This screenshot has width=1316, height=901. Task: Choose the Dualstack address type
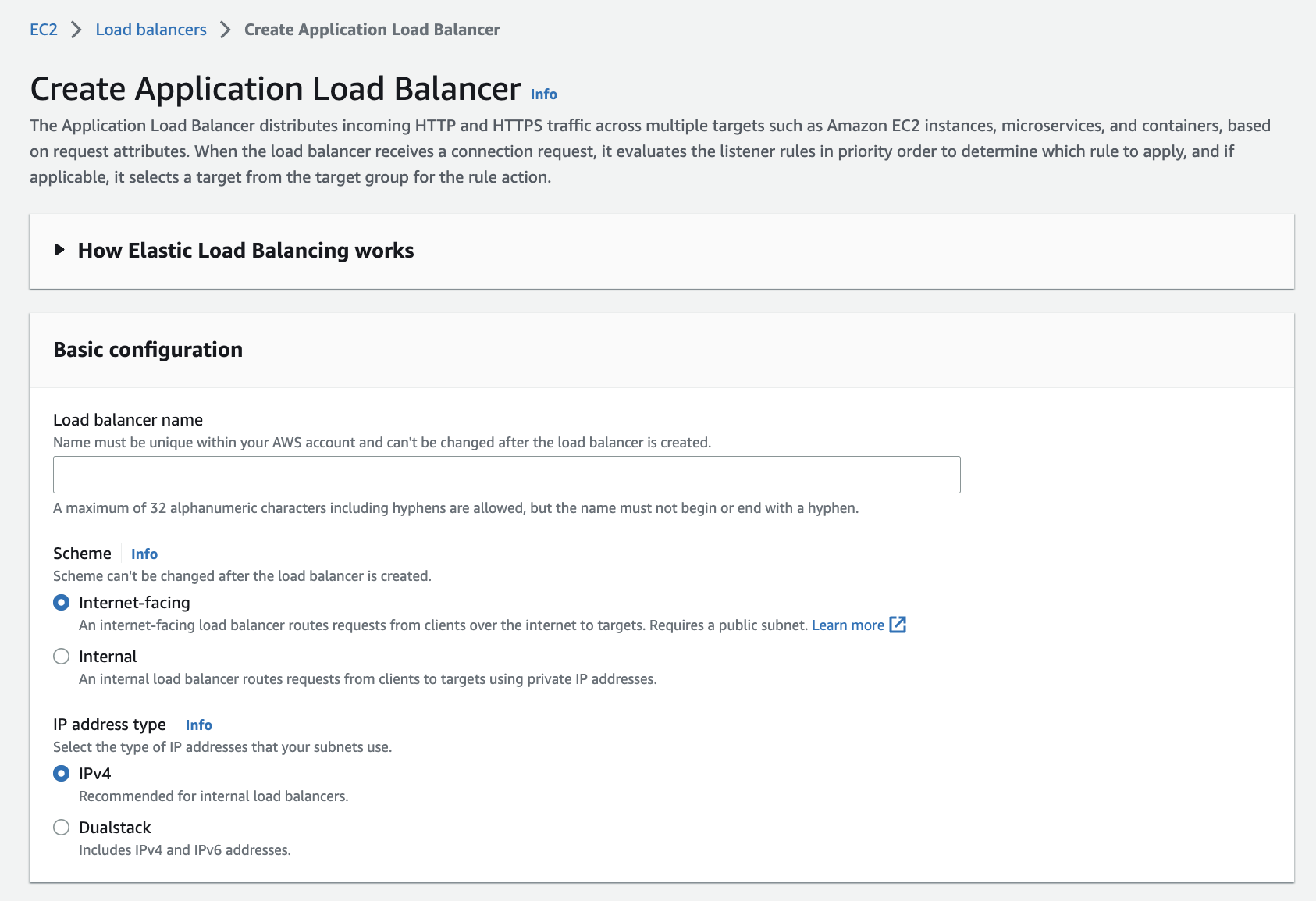click(x=62, y=828)
